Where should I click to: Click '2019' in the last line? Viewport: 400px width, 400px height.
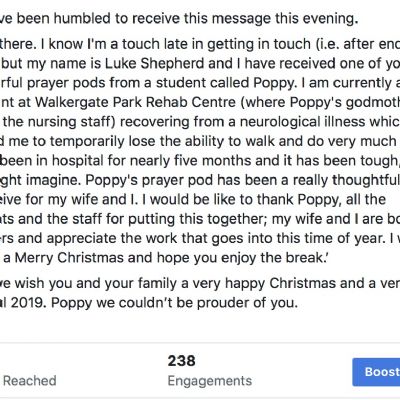pos(29,303)
